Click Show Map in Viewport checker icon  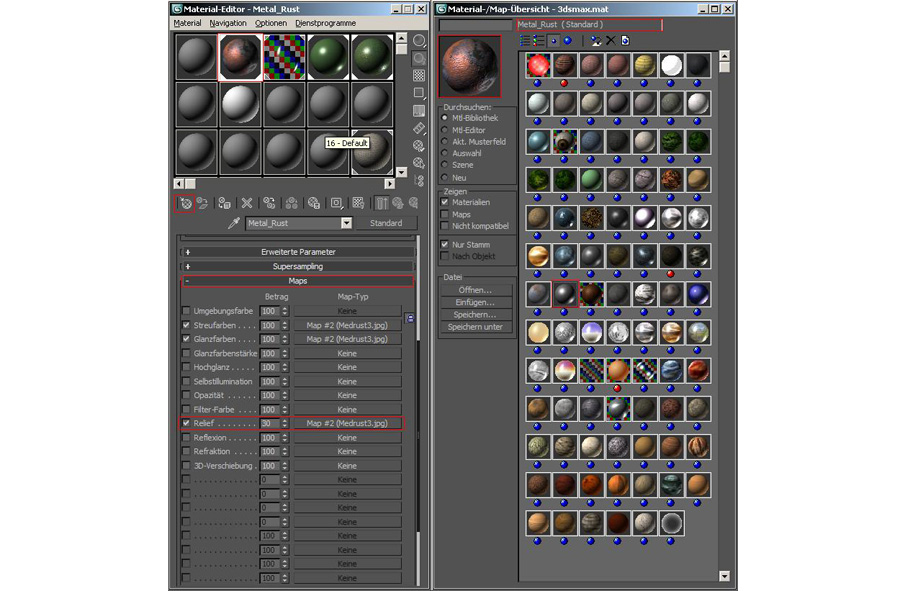tap(358, 203)
